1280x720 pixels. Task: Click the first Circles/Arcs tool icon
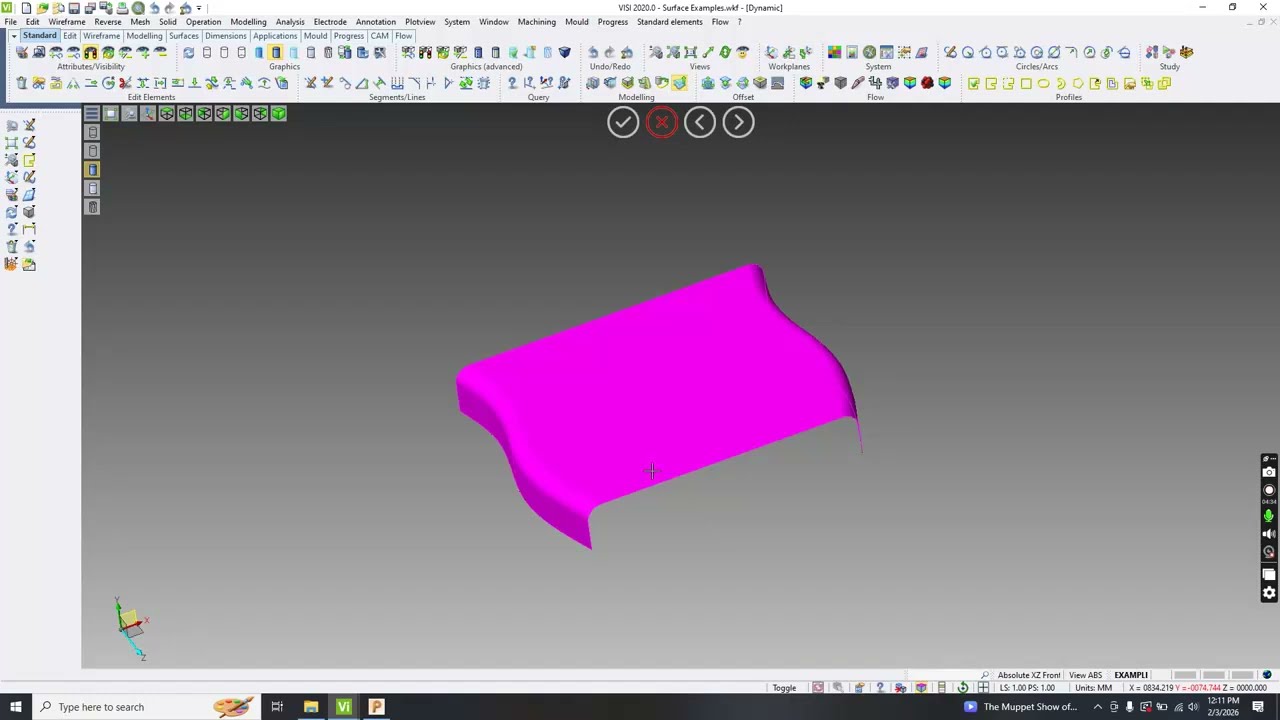[x=950, y=52]
